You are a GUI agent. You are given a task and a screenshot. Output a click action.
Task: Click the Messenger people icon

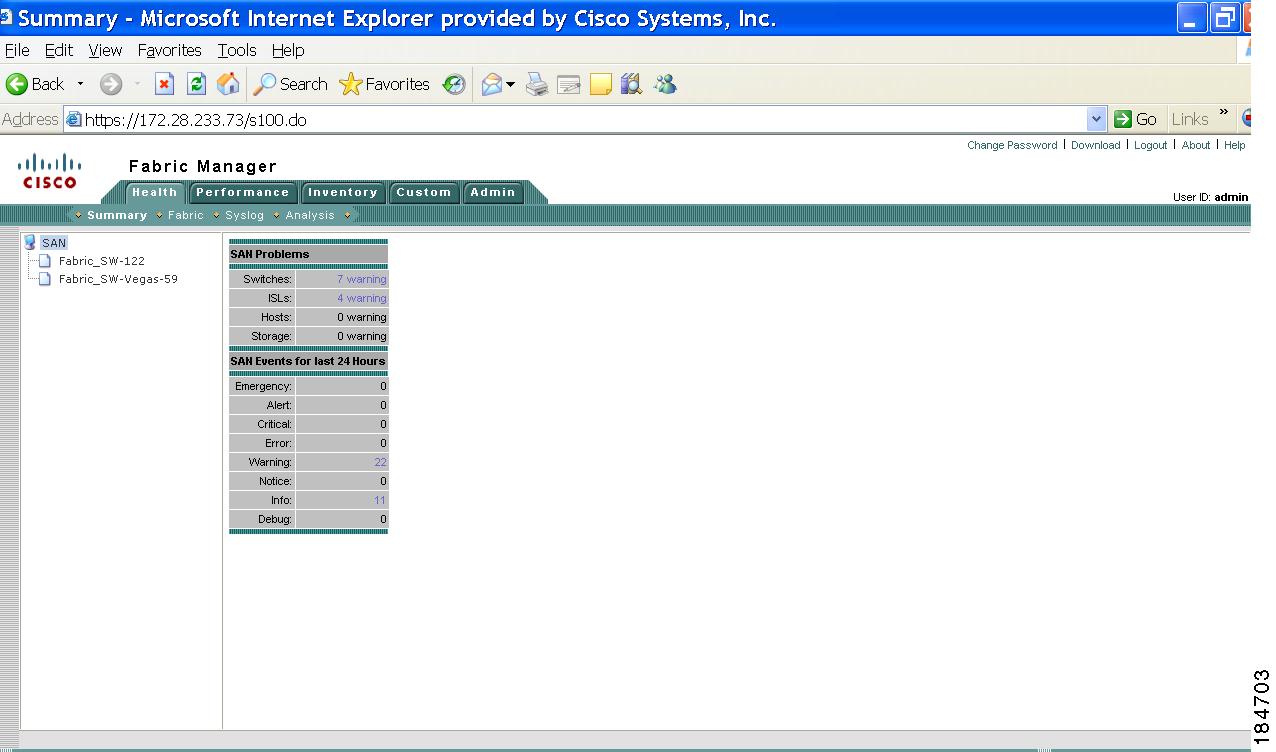666,85
